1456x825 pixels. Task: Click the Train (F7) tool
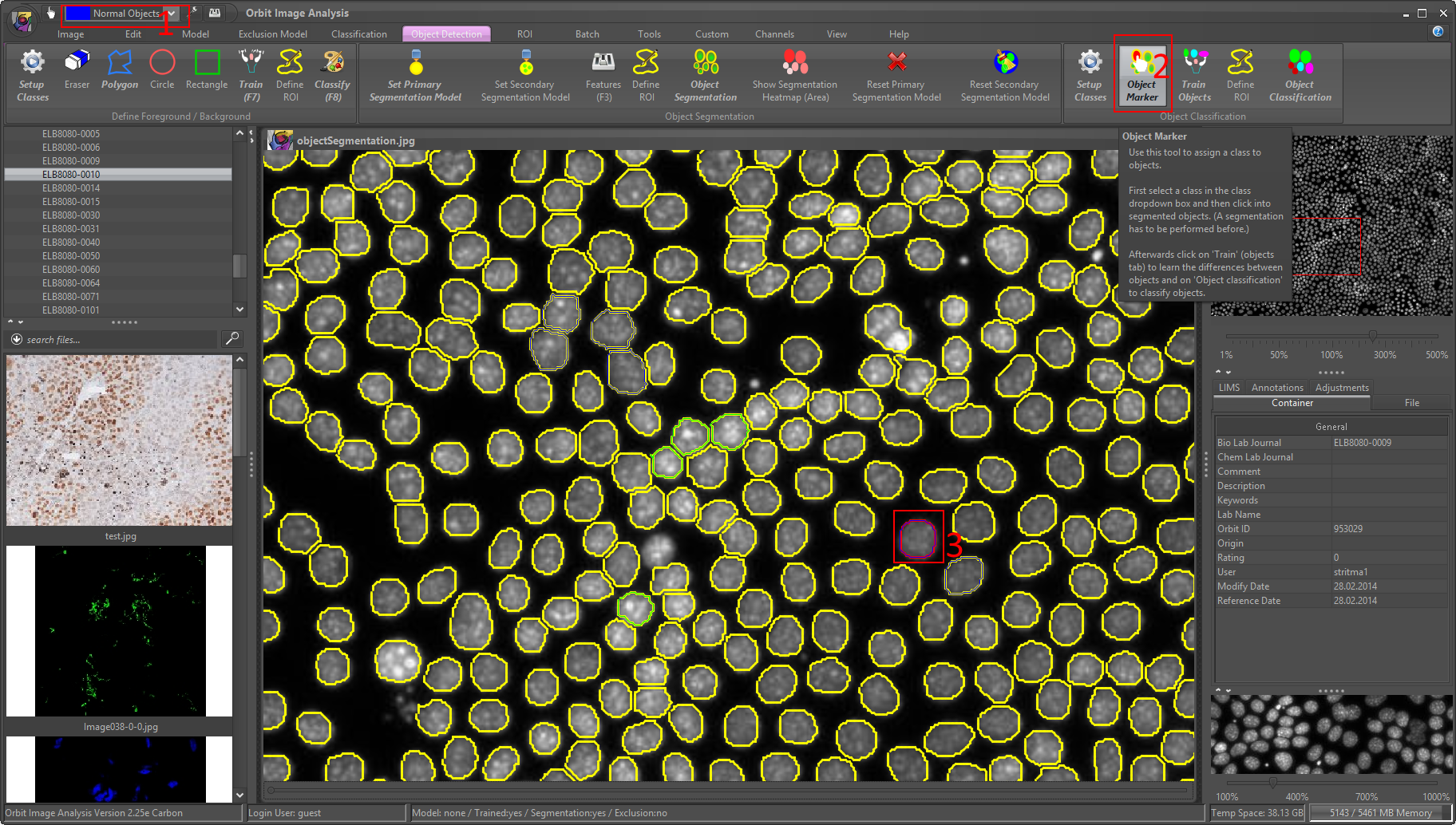251,77
